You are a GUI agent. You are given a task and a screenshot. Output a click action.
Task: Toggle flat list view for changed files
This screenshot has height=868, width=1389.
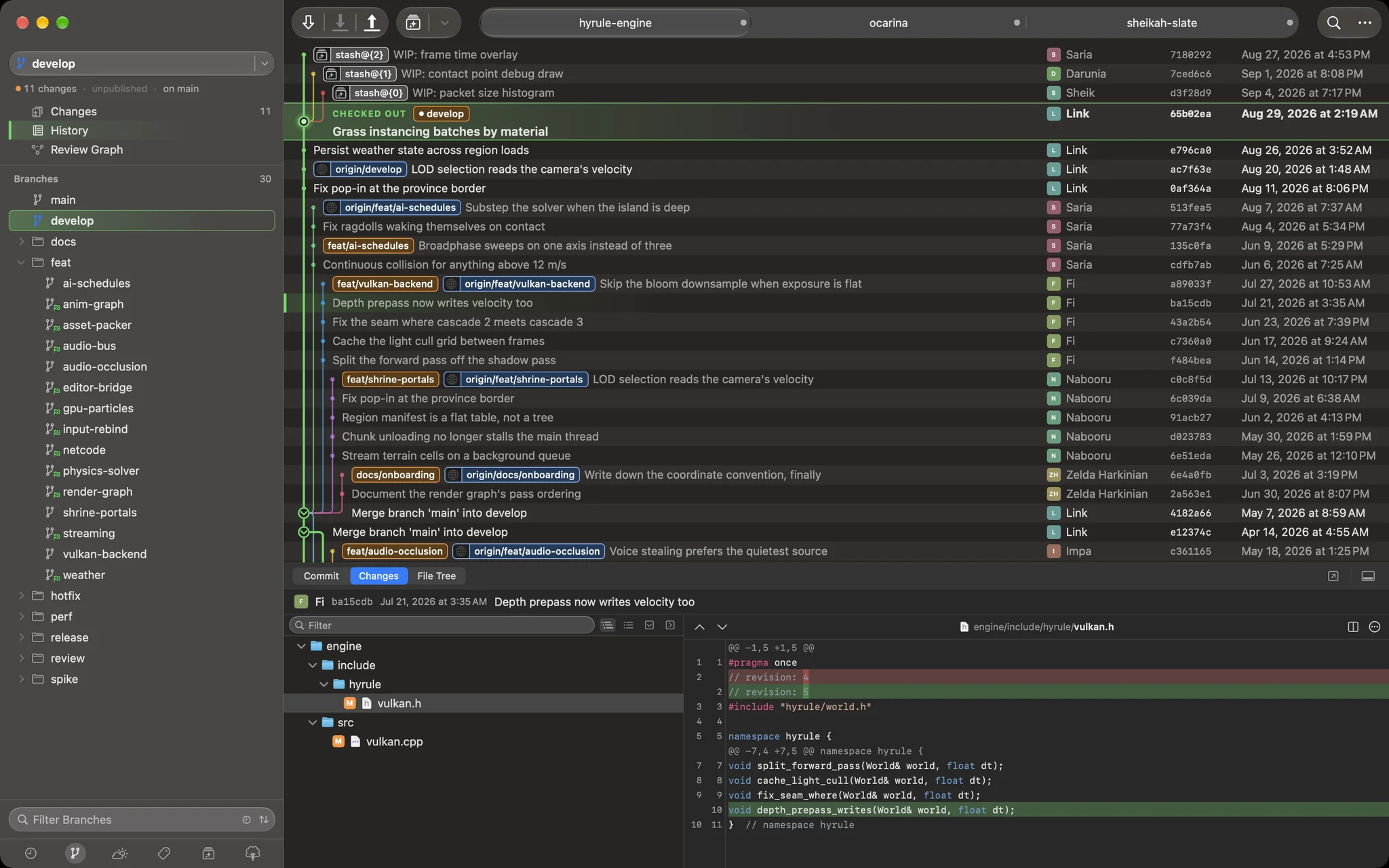tap(628, 625)
